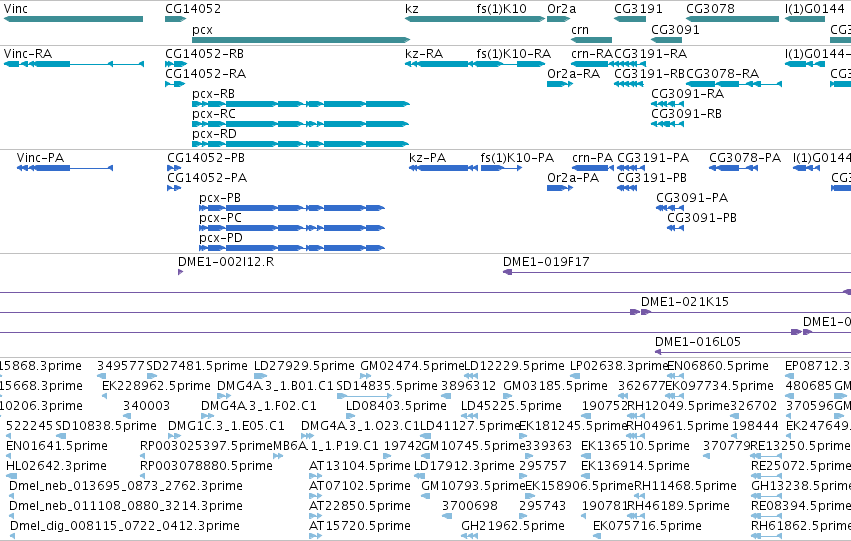The height and width of the screenshot is (541, 851).
Task: Select the AT13104.5prime EST label
Action: [x=360, y=466]
